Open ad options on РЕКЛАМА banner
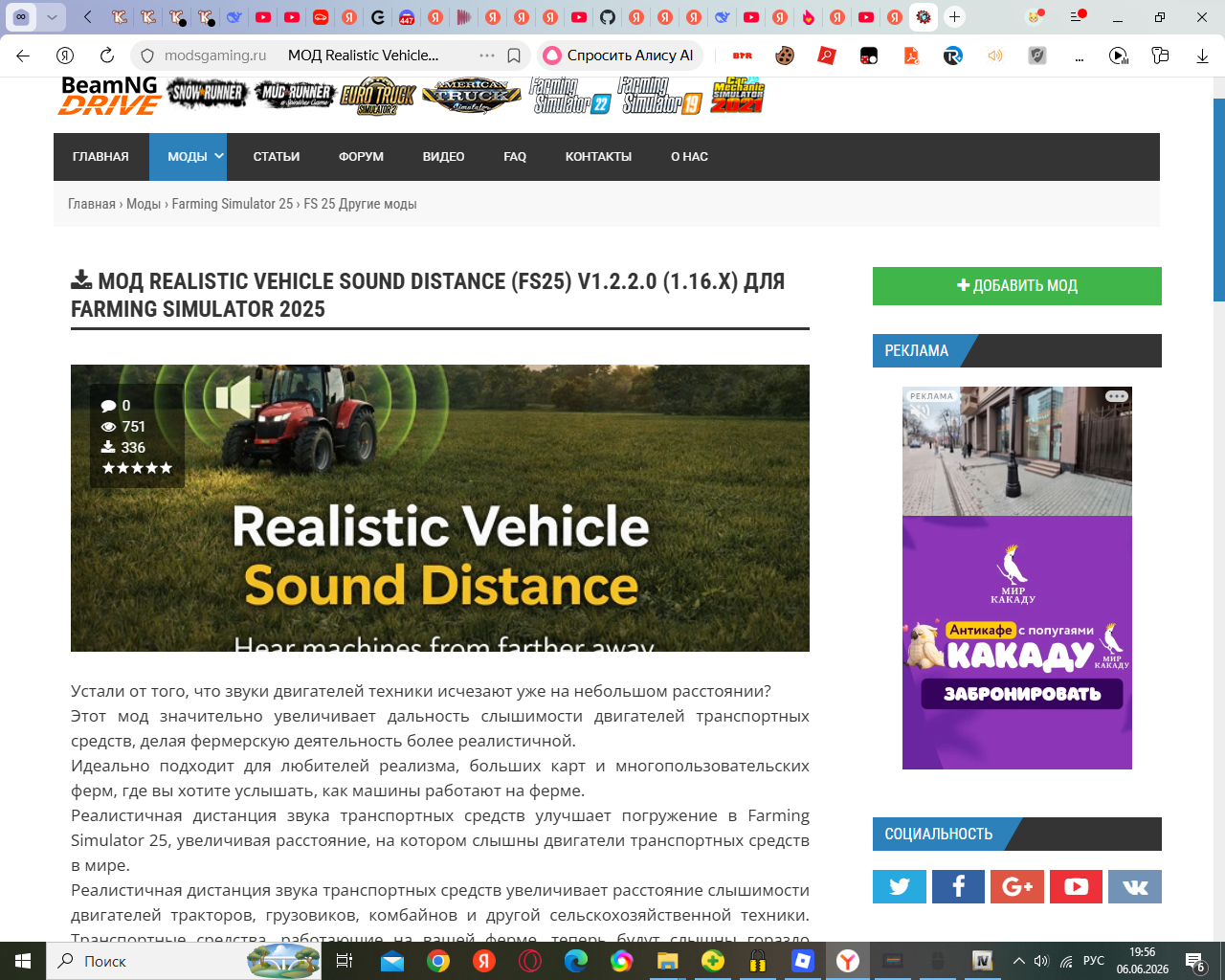Image resolution: width=1225 pixels, height=980 pixels. [1117, 396]
